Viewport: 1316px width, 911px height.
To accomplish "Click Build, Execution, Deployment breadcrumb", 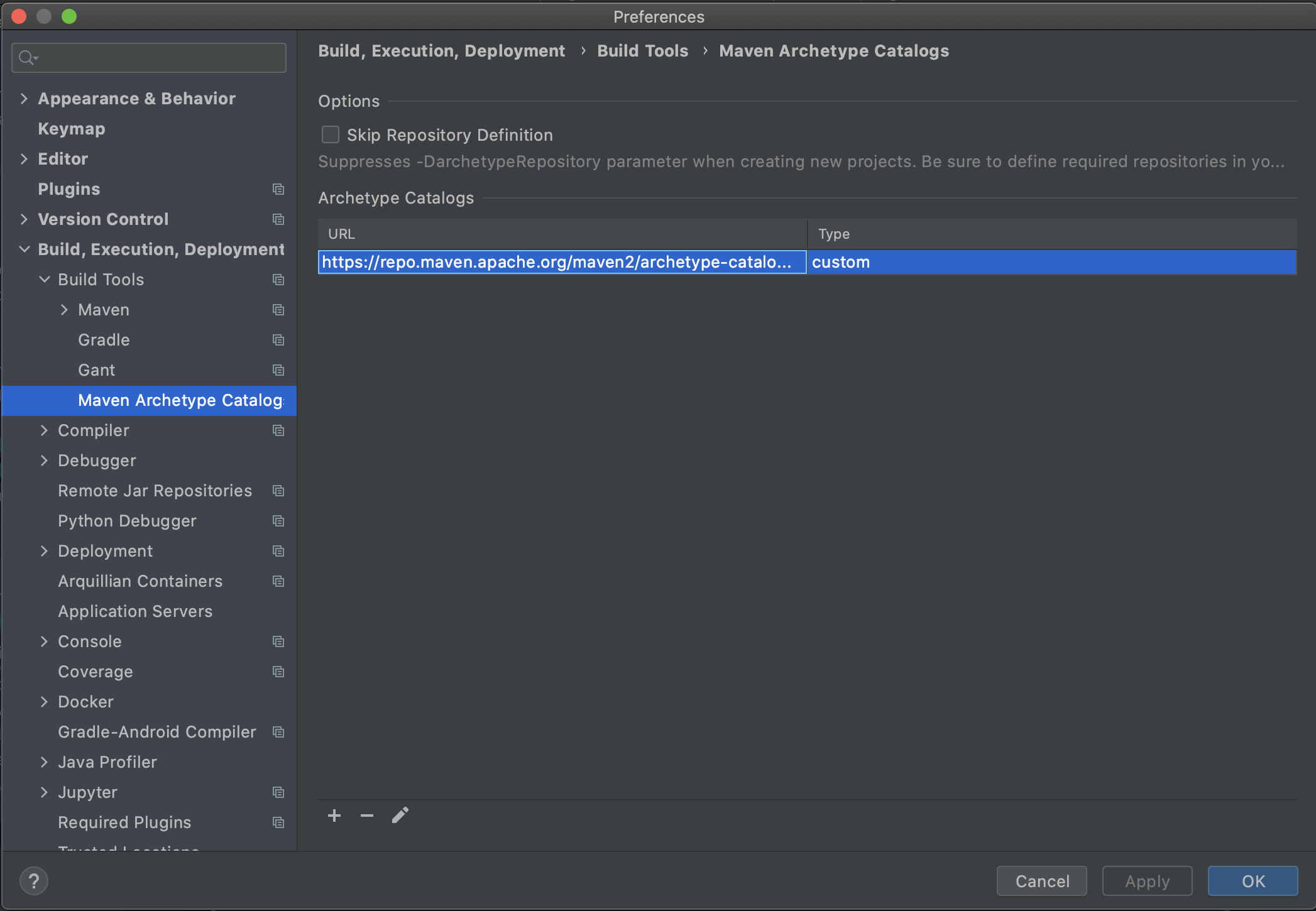I will coord(441,51).
